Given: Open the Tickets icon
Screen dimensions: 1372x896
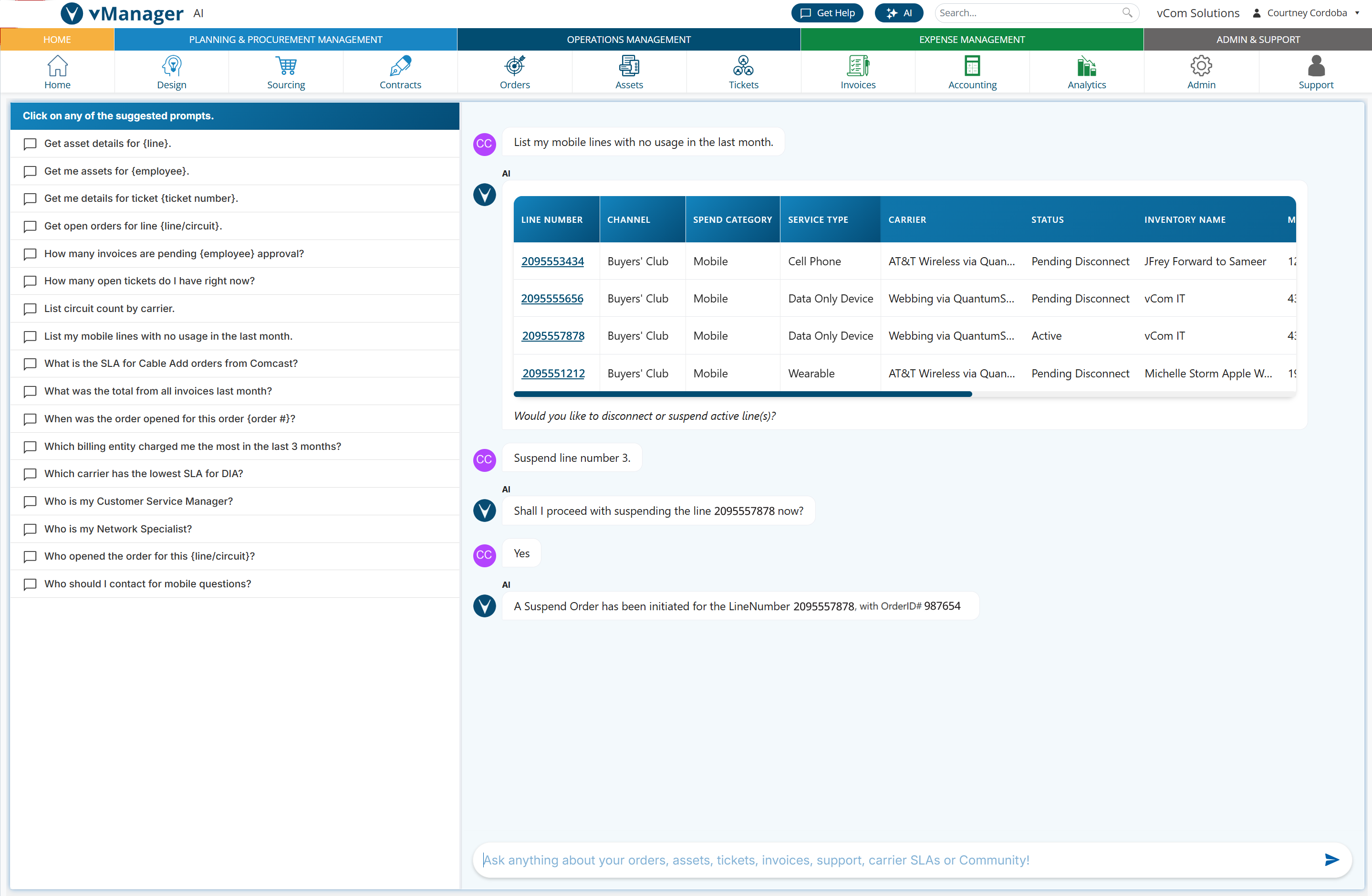Looking at the screenshot, I should [743, 66].
